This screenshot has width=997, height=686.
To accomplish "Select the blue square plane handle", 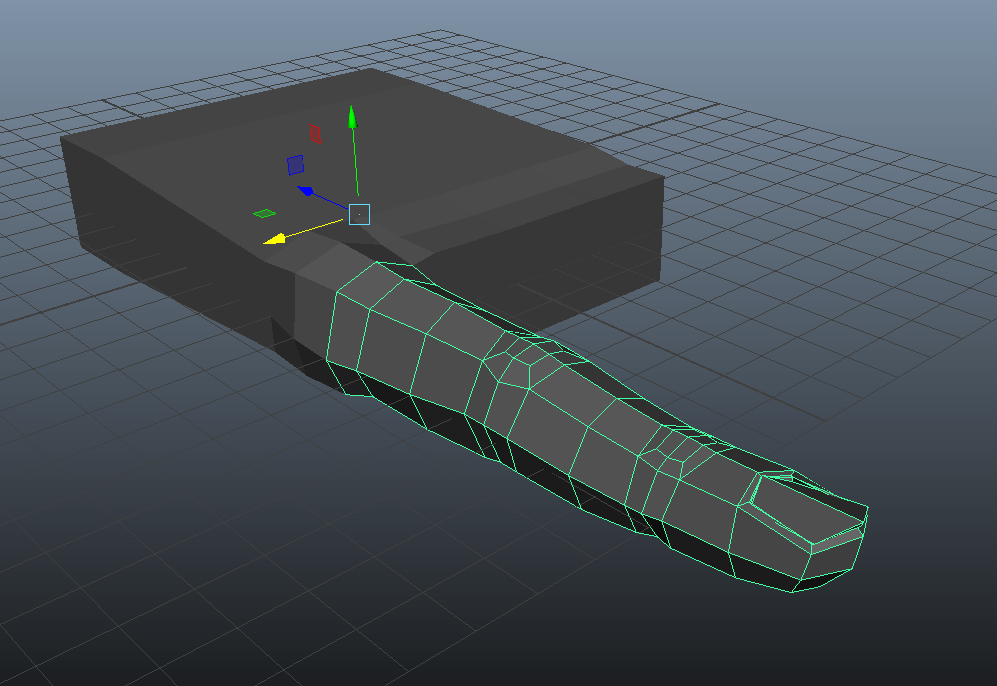I will (x=294, y=165).
